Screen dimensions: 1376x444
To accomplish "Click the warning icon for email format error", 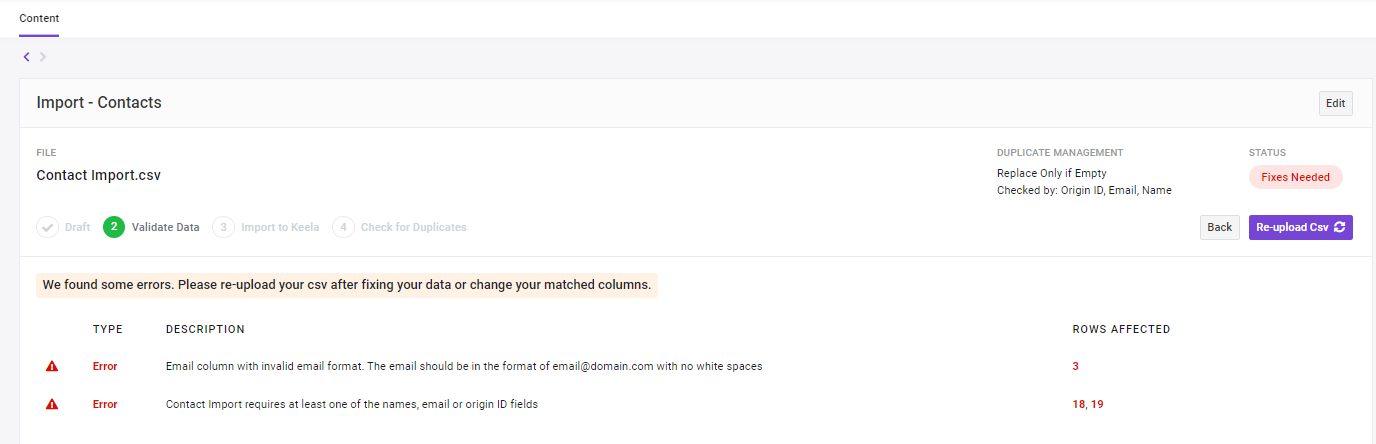I will point(52,366).
